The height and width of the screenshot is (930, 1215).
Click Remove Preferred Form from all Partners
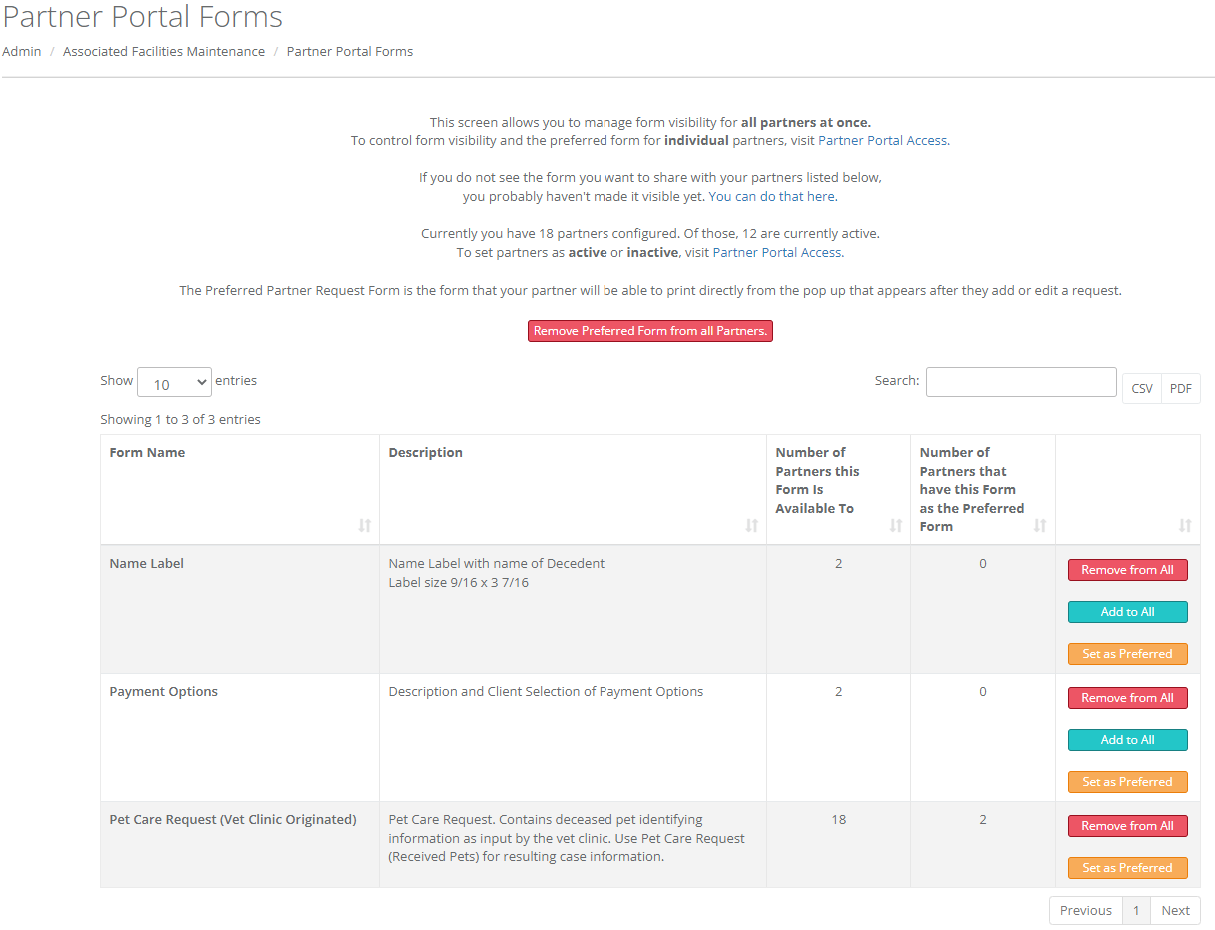(650, 331)
